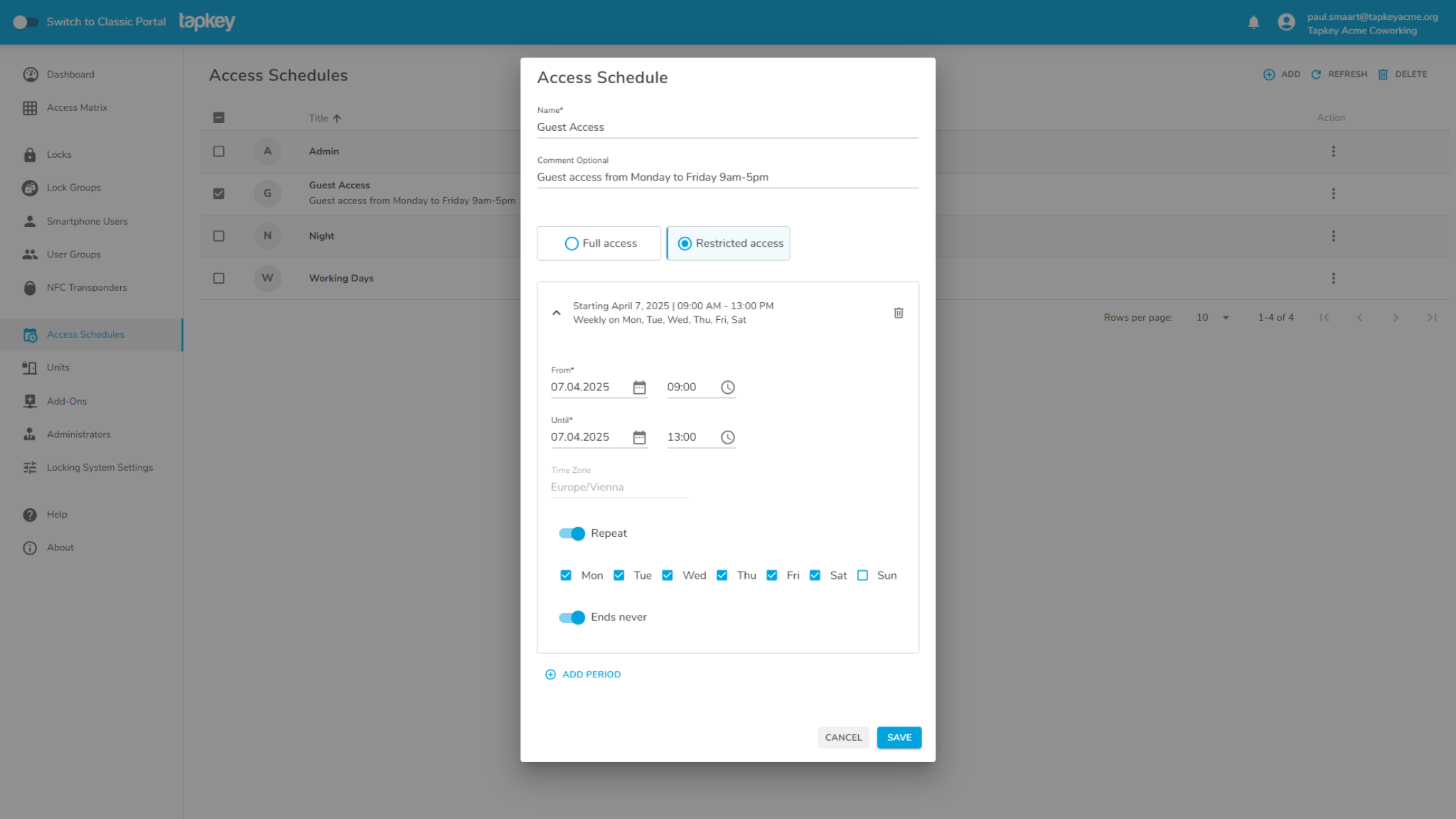Uncheck the Sat checkbox

[815, 576]
